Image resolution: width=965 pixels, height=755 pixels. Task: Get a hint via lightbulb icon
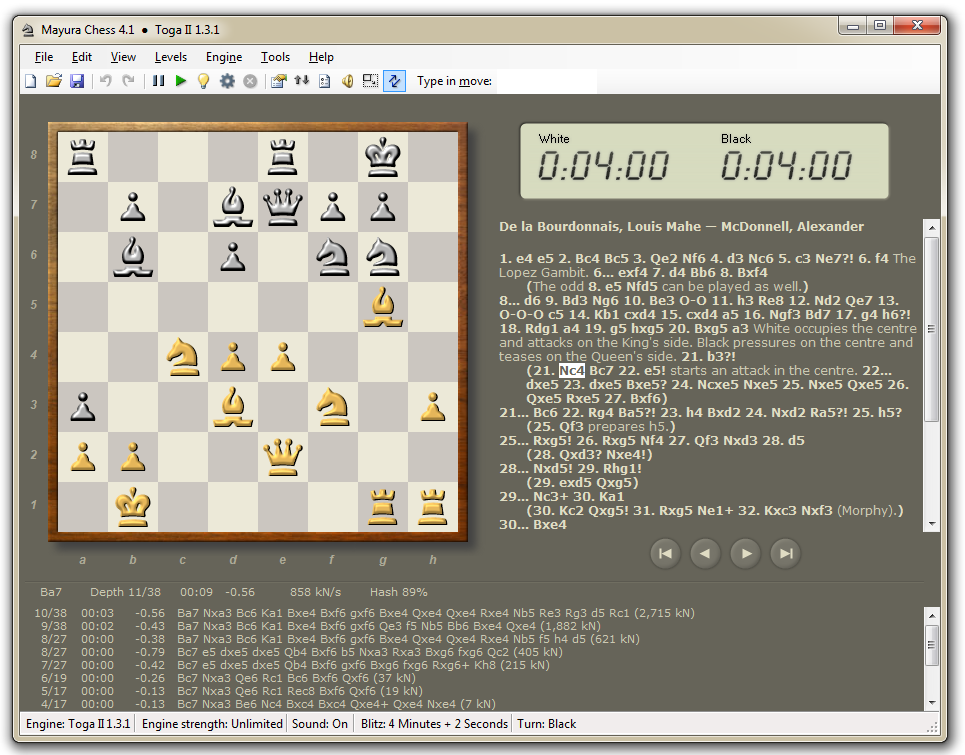[x=204, y=81]
